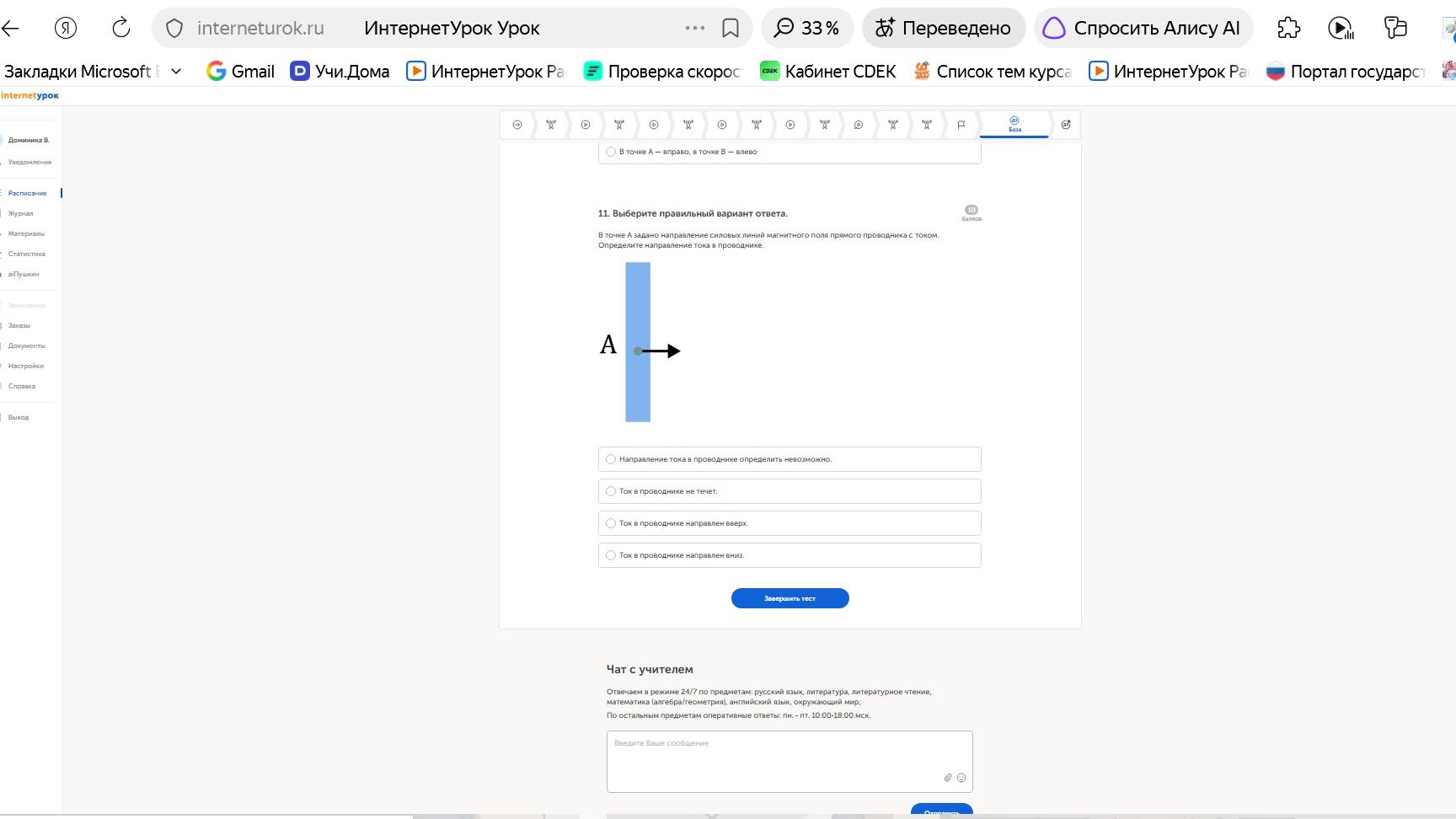Click the Завершить тест button
1456x819 pixels.
790,598
